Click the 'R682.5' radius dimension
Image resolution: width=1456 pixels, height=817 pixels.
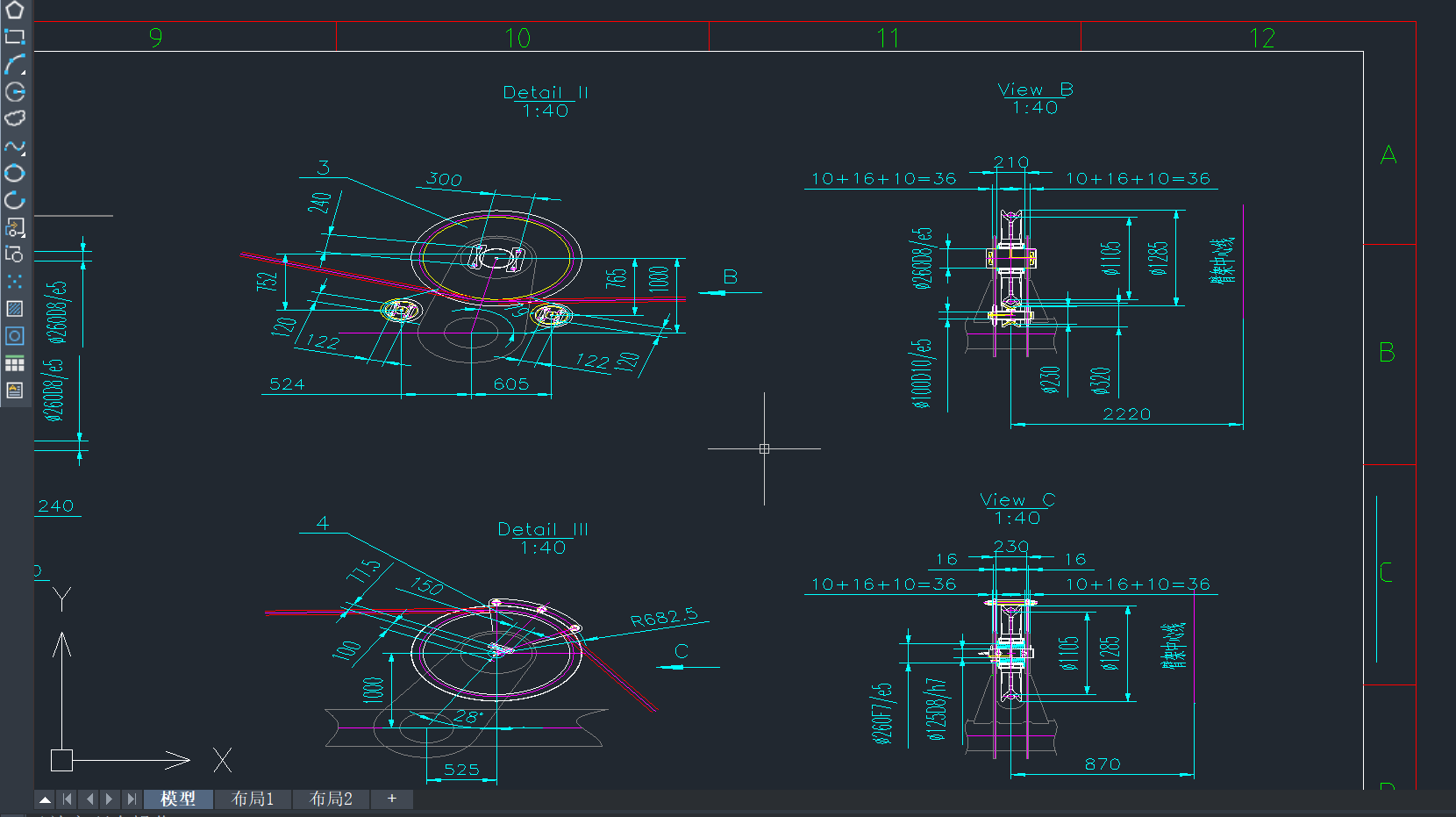click(x=664, y=617)
